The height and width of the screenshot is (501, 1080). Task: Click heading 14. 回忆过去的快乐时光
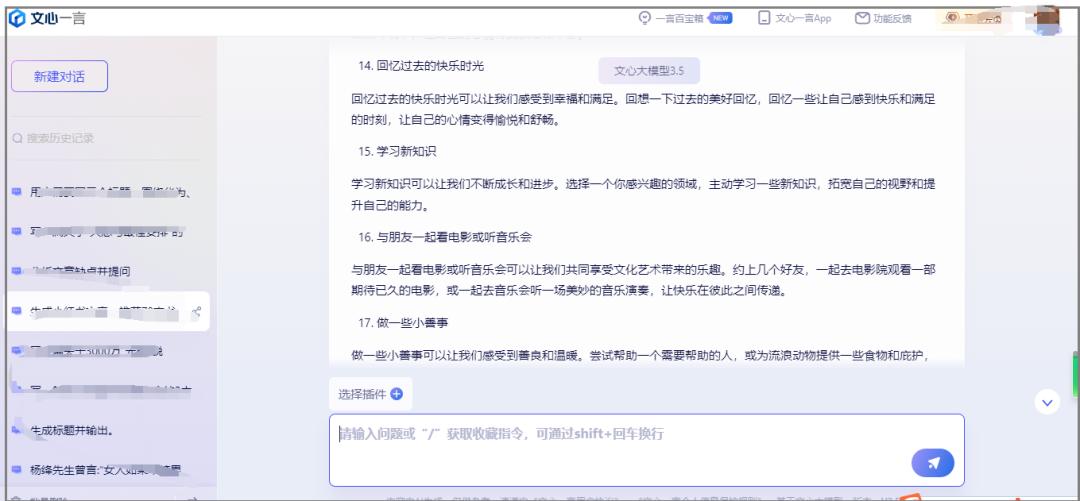(x=421, y=66)
